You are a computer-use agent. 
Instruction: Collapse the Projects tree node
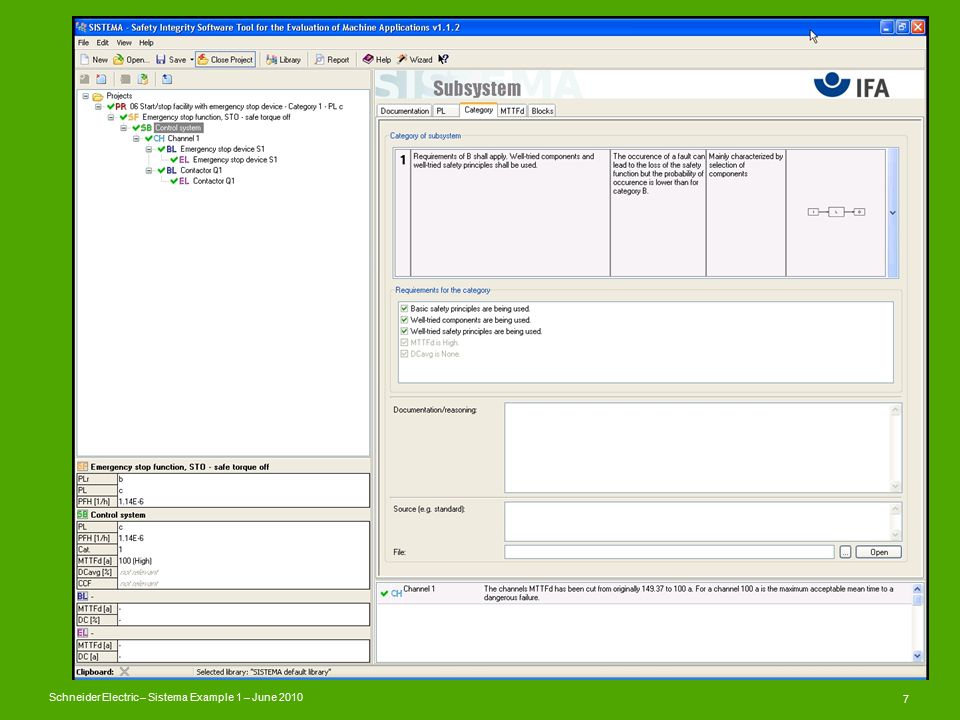click(86, 96)
